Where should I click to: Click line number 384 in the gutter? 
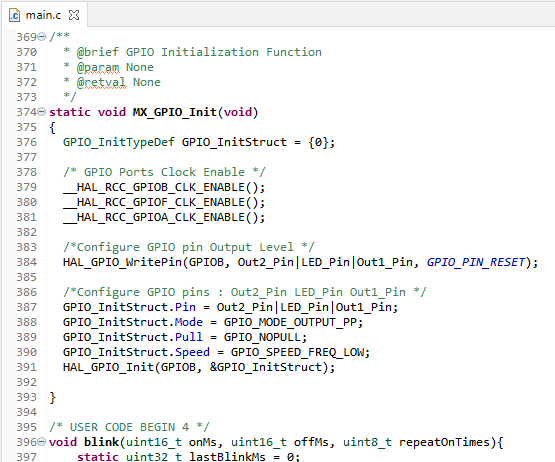pyautogui.click(x=26, y=262)
